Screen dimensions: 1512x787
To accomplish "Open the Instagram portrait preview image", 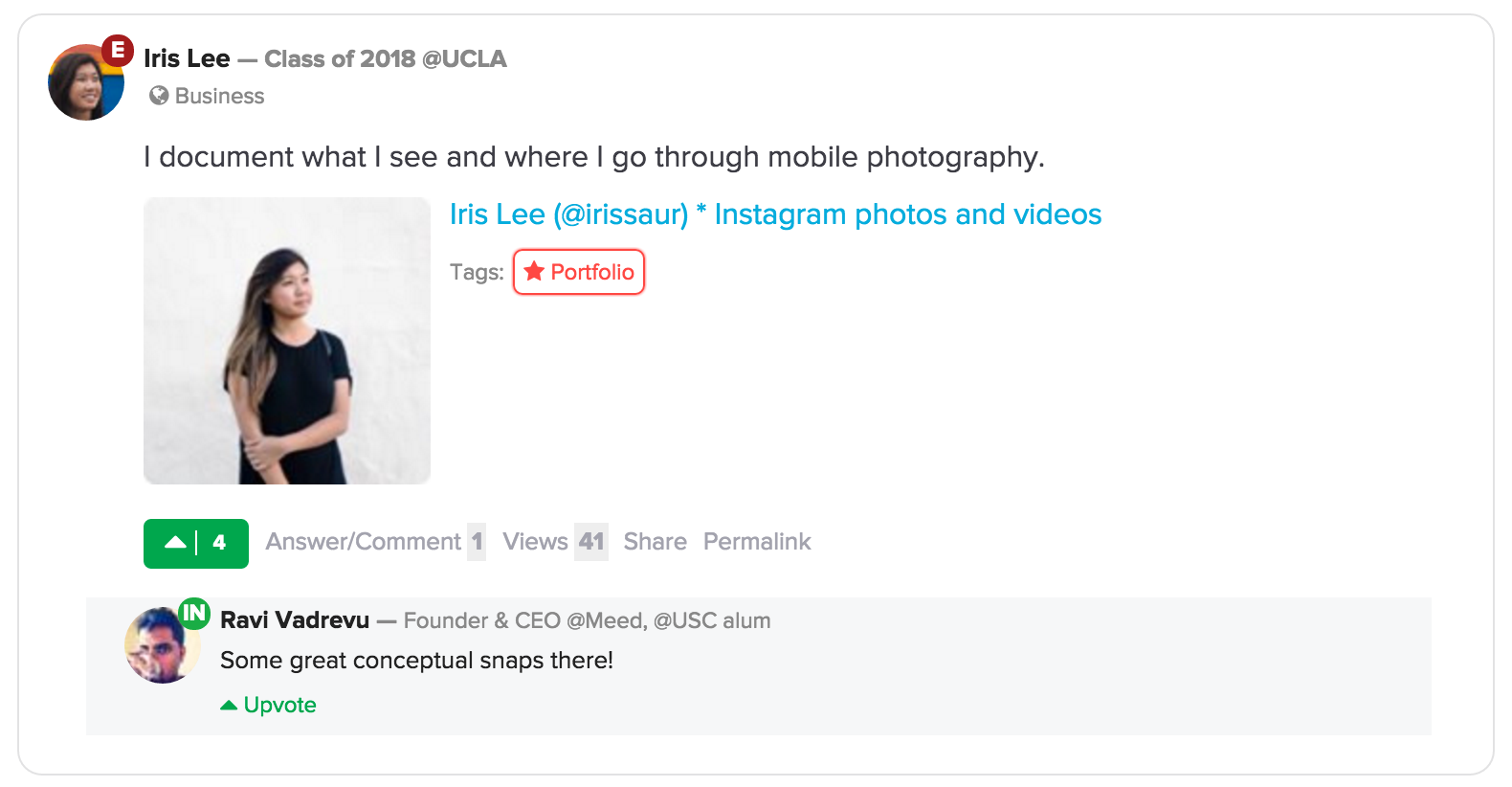I will coord(287,341).
